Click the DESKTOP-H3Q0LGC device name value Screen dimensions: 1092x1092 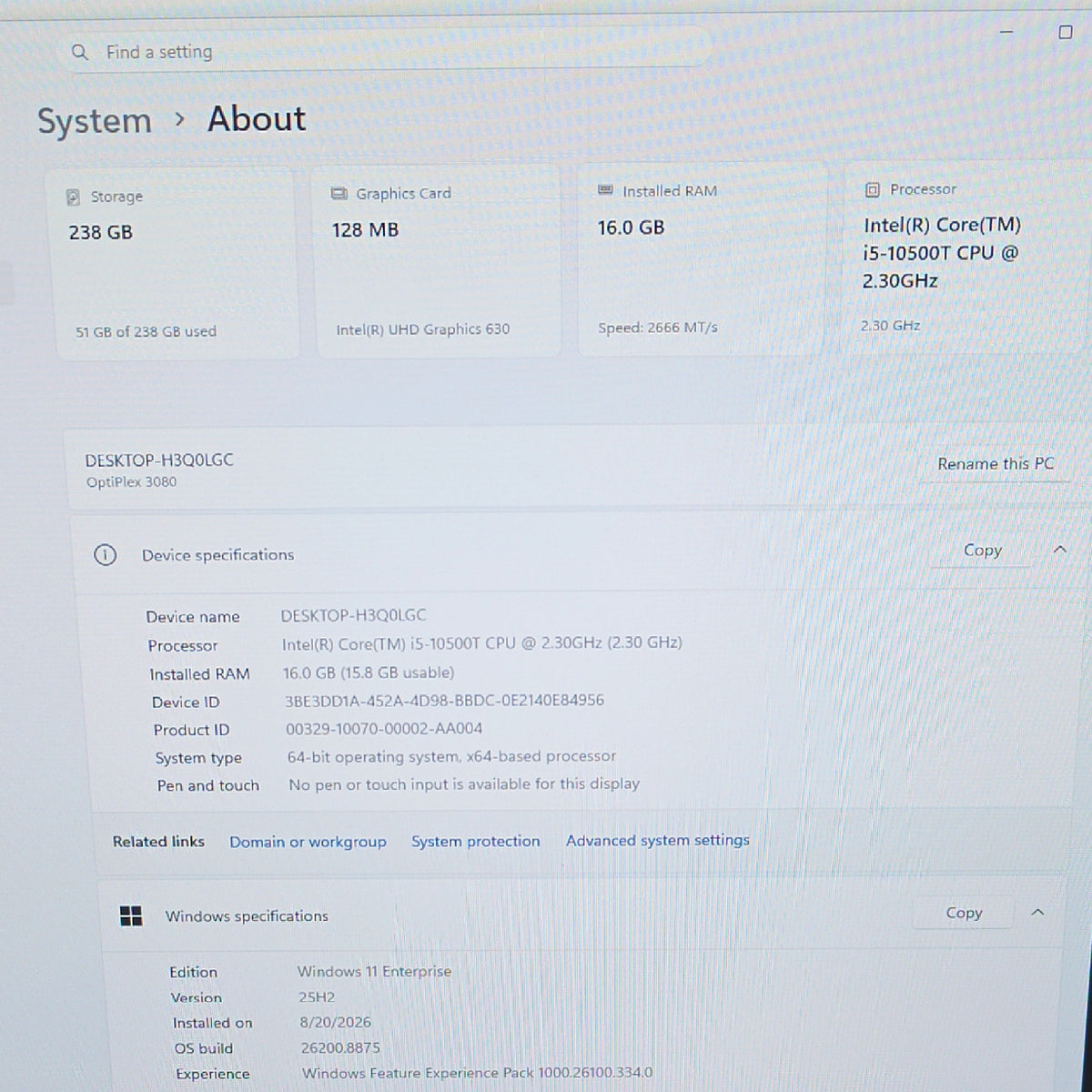pos(353,616)
